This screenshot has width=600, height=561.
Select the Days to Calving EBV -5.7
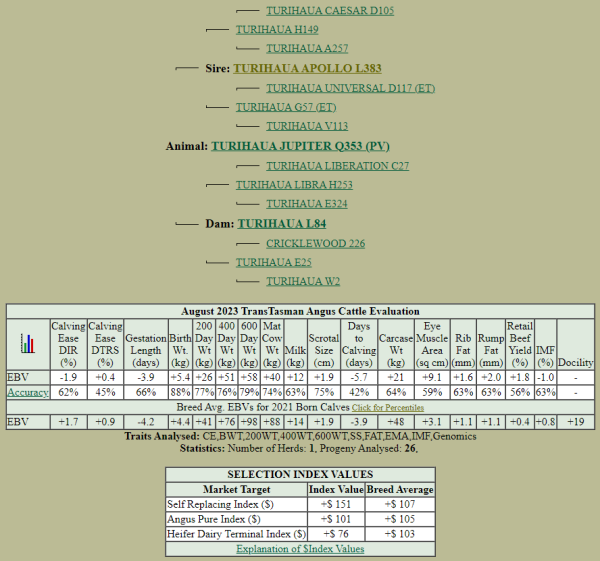tap(359, 378)
